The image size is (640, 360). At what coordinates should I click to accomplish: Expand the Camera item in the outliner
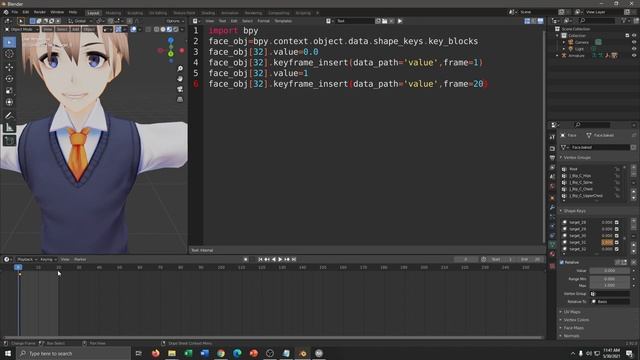point(564,42)
